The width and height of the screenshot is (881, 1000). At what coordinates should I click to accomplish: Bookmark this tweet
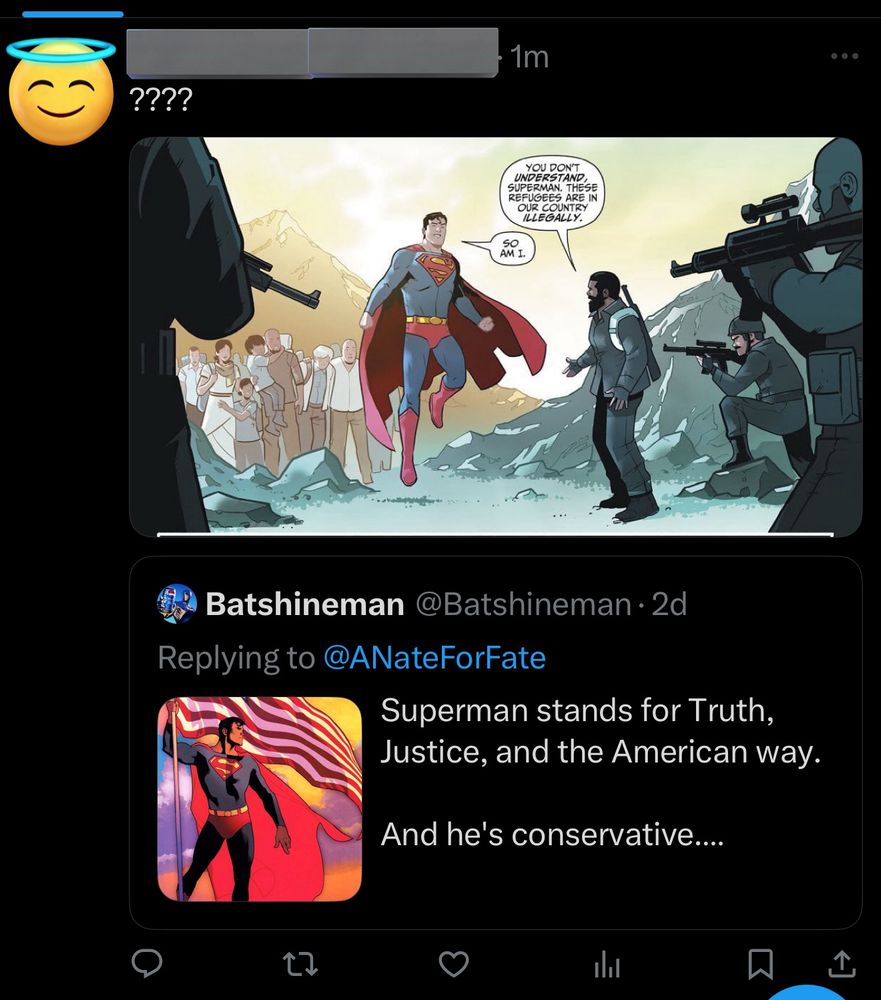[760, 963]
